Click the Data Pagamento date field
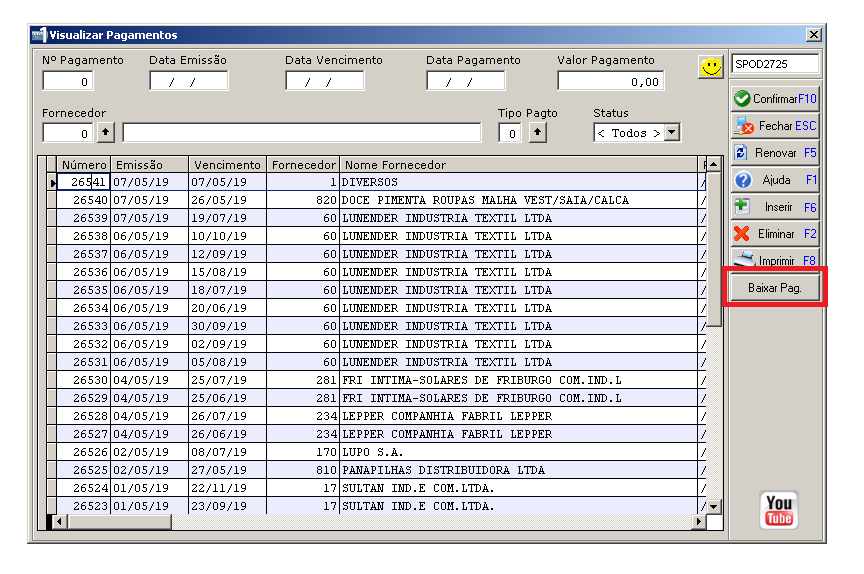Image resolution: width=864 pixels, height=574 pixels. (466, 82)
